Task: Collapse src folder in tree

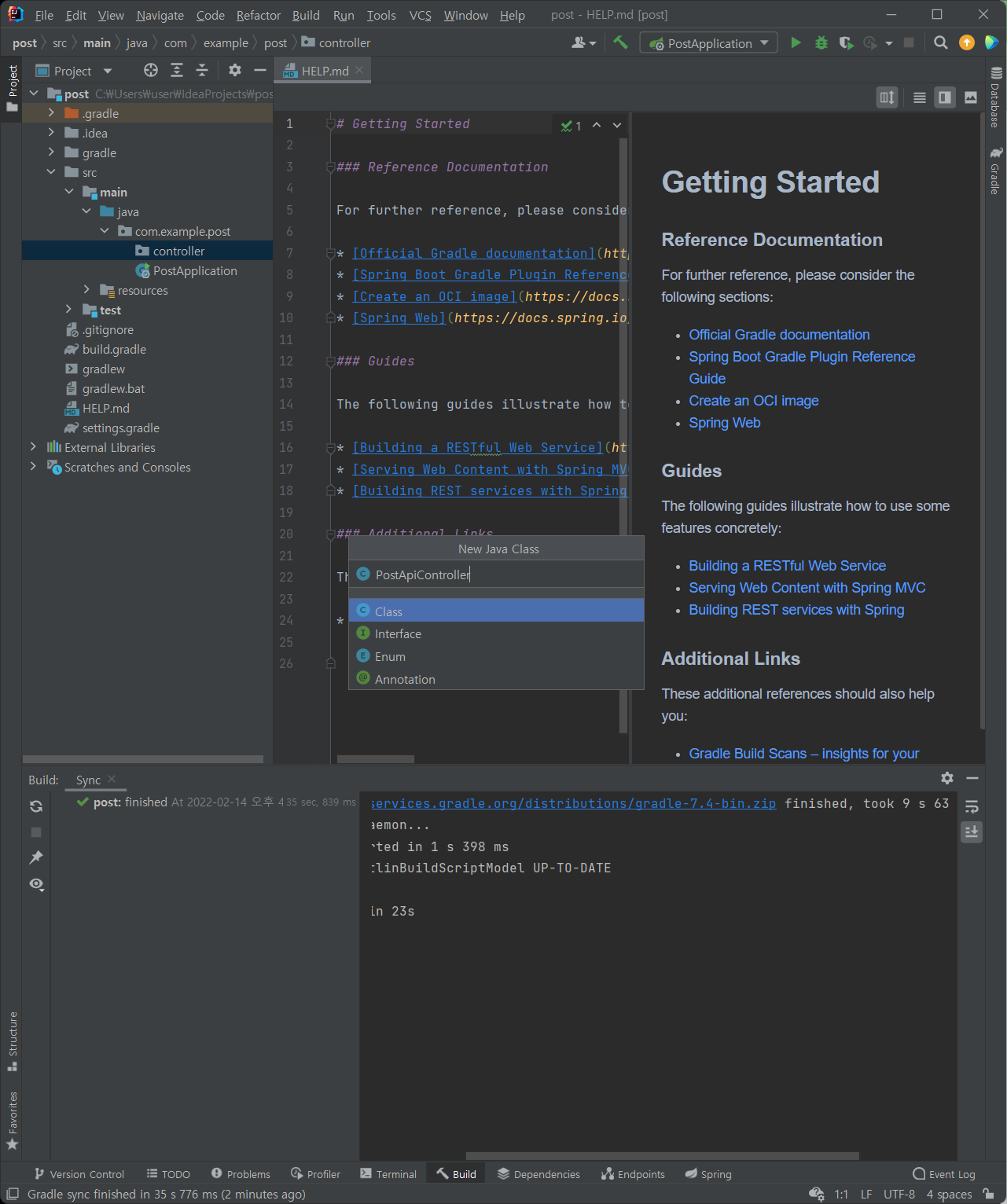Action: (51, 172)
